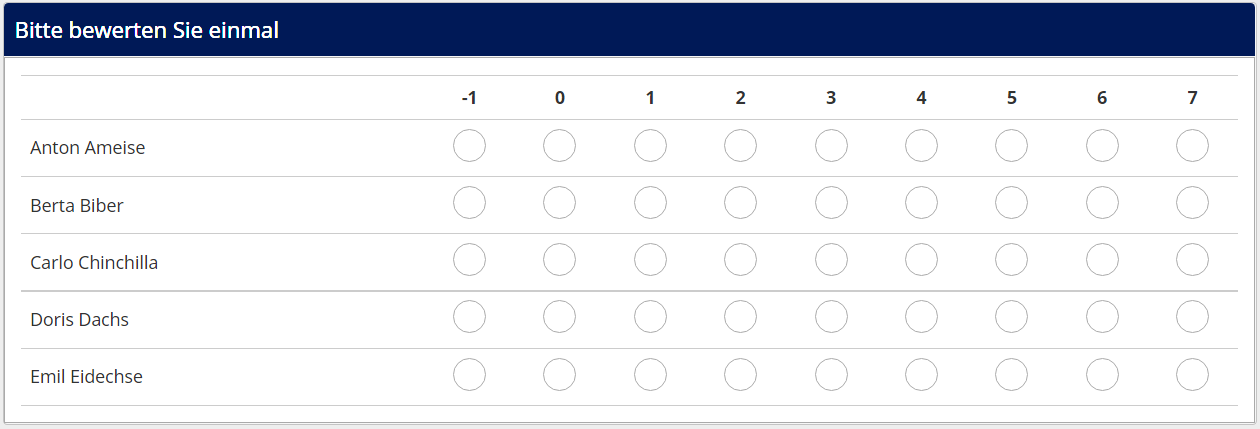
Task: Set Carlo Chinchilla's rating to 2
Action: click(740, 260)
